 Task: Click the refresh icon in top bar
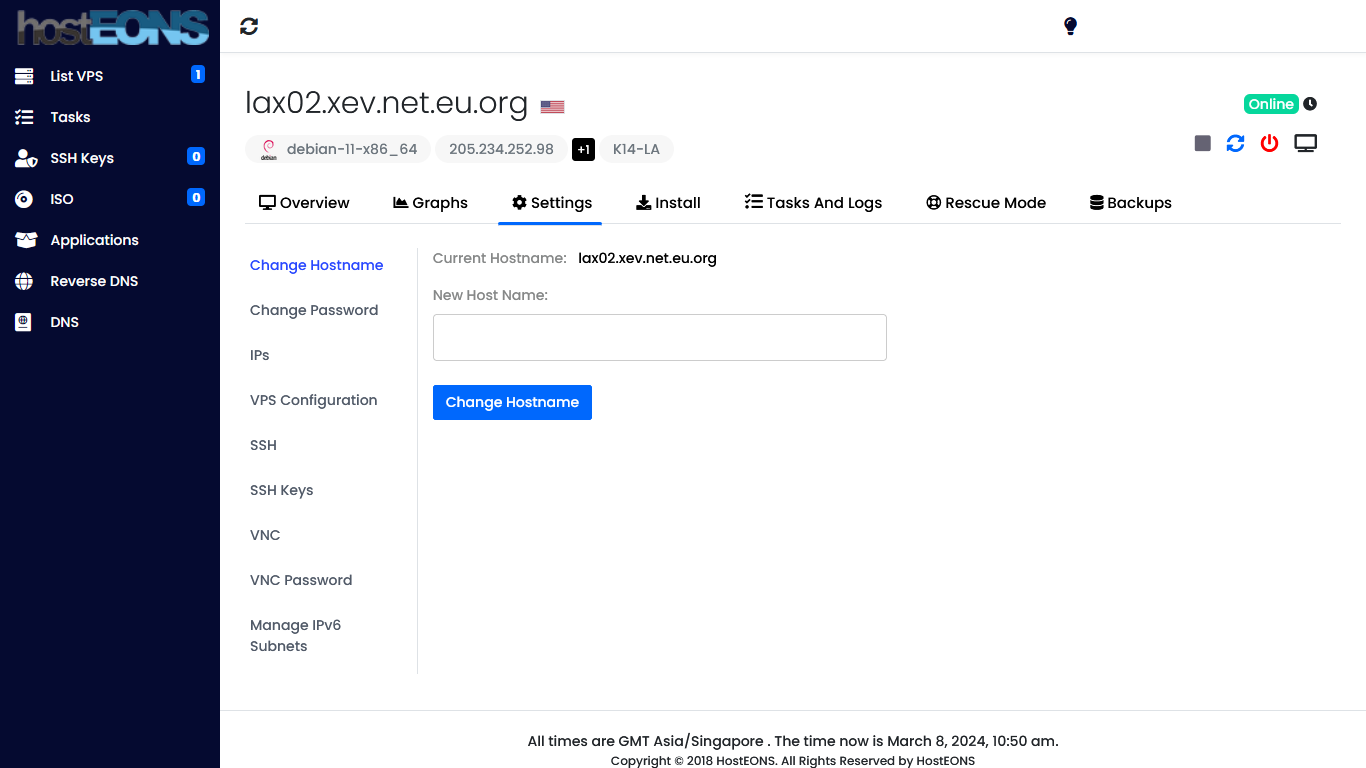pos(249,27)
